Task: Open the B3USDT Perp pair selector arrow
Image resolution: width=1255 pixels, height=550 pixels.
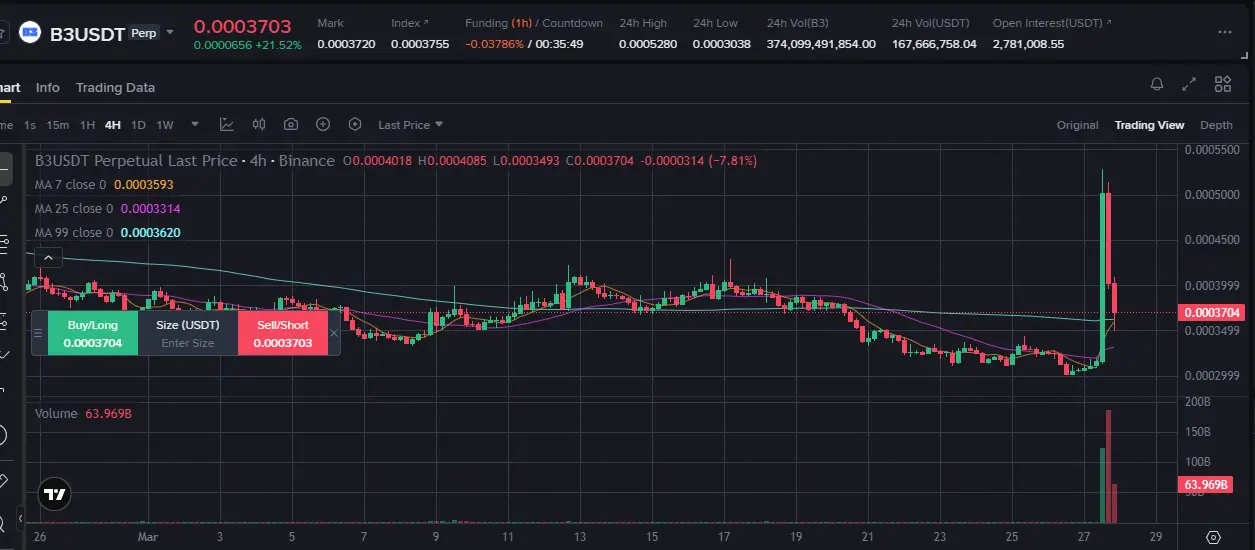Action: pos(170,32)
